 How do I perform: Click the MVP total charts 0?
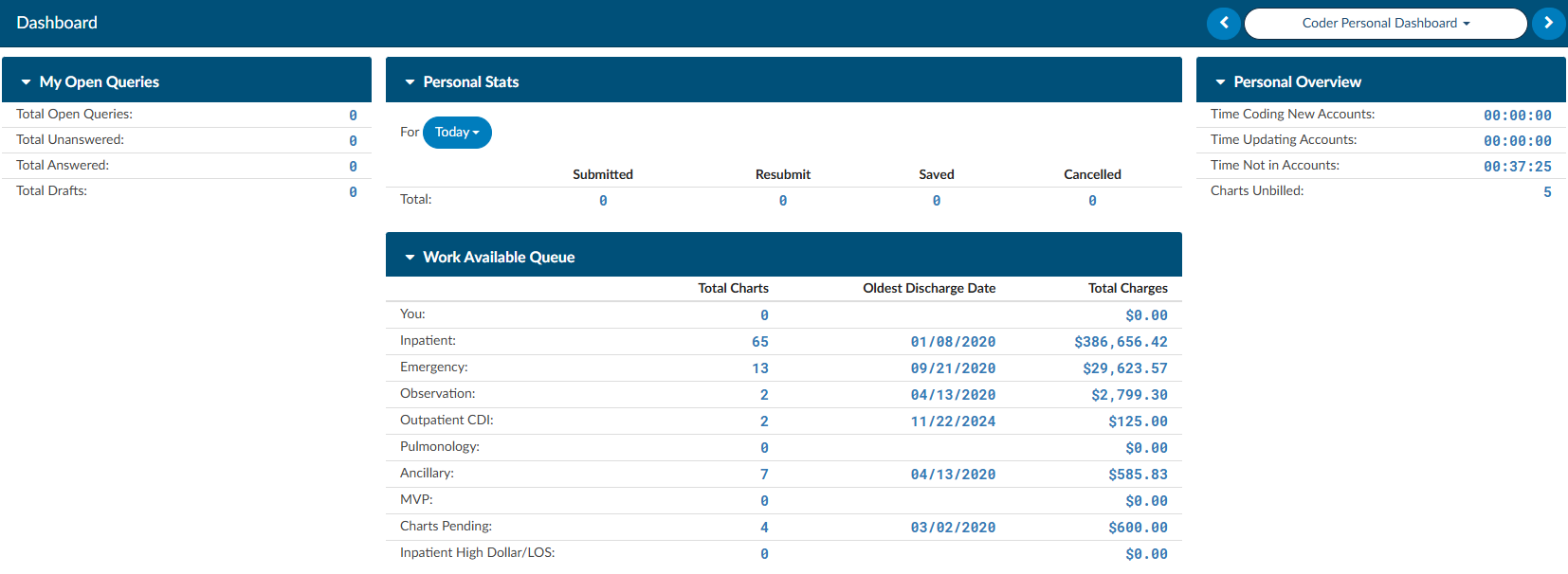[764, 500]
